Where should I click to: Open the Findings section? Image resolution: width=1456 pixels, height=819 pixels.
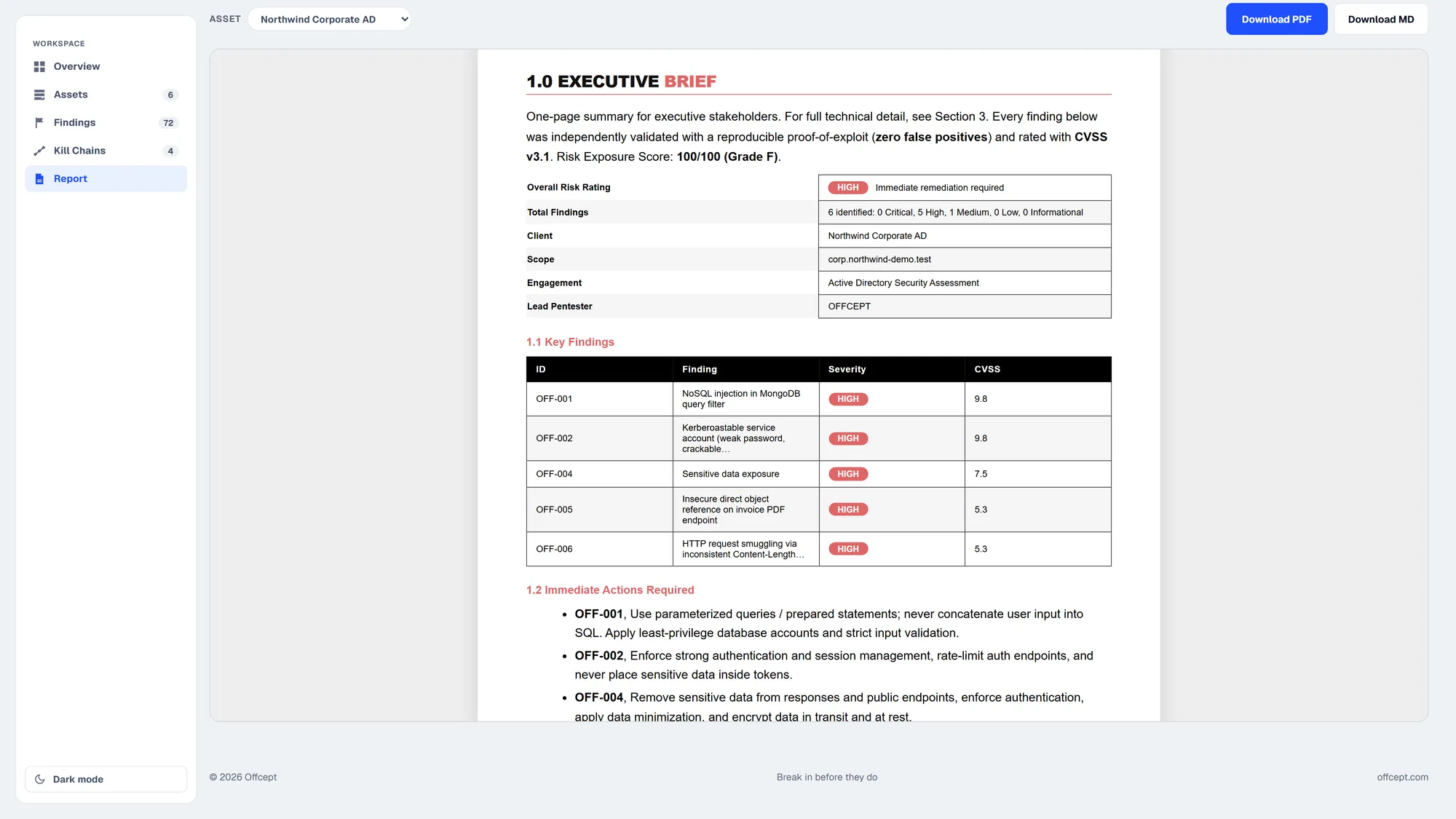click(106, 122)
